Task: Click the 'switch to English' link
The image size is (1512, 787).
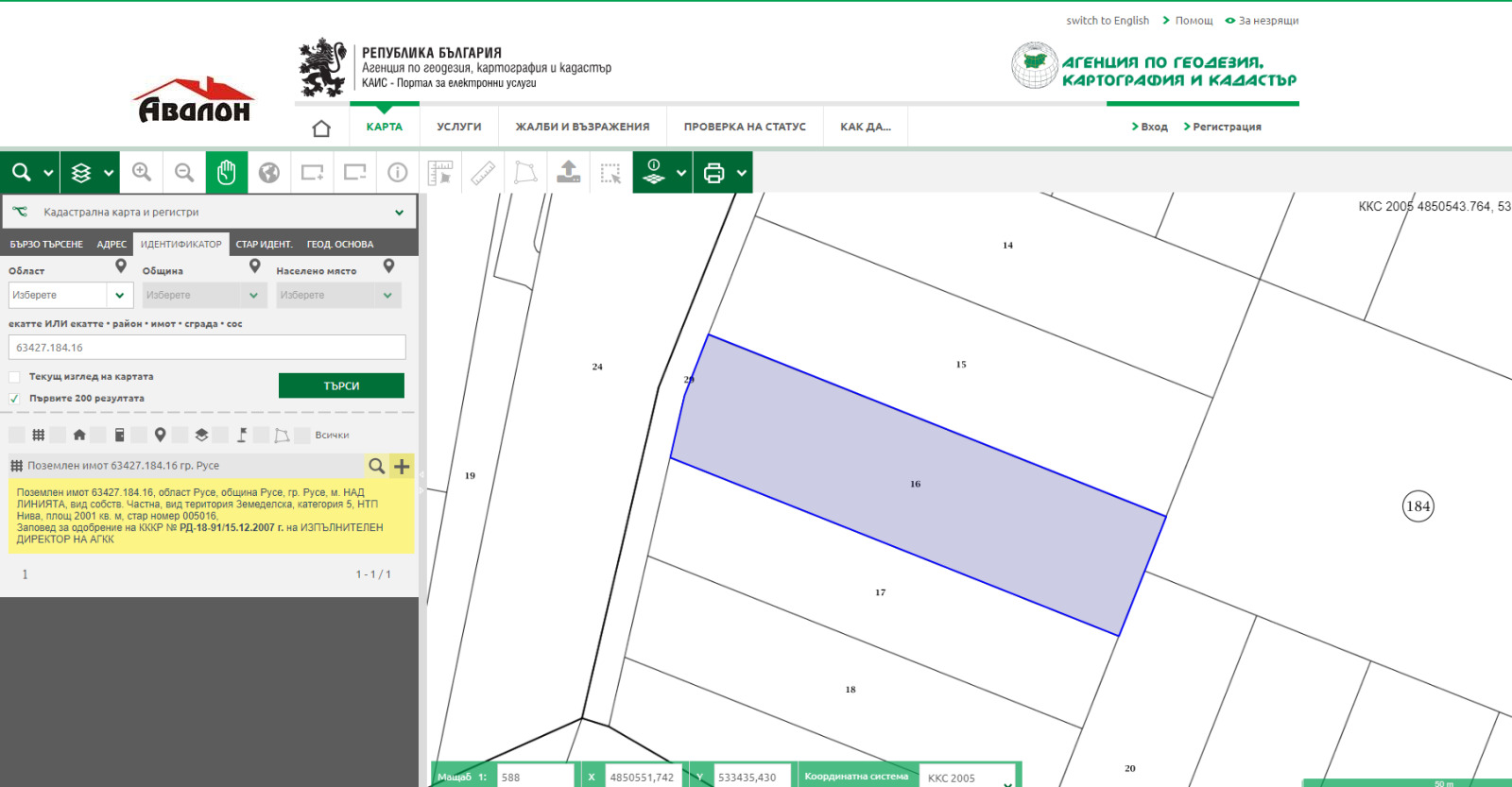Action: pyautogui.click(x=1107, y=21)
